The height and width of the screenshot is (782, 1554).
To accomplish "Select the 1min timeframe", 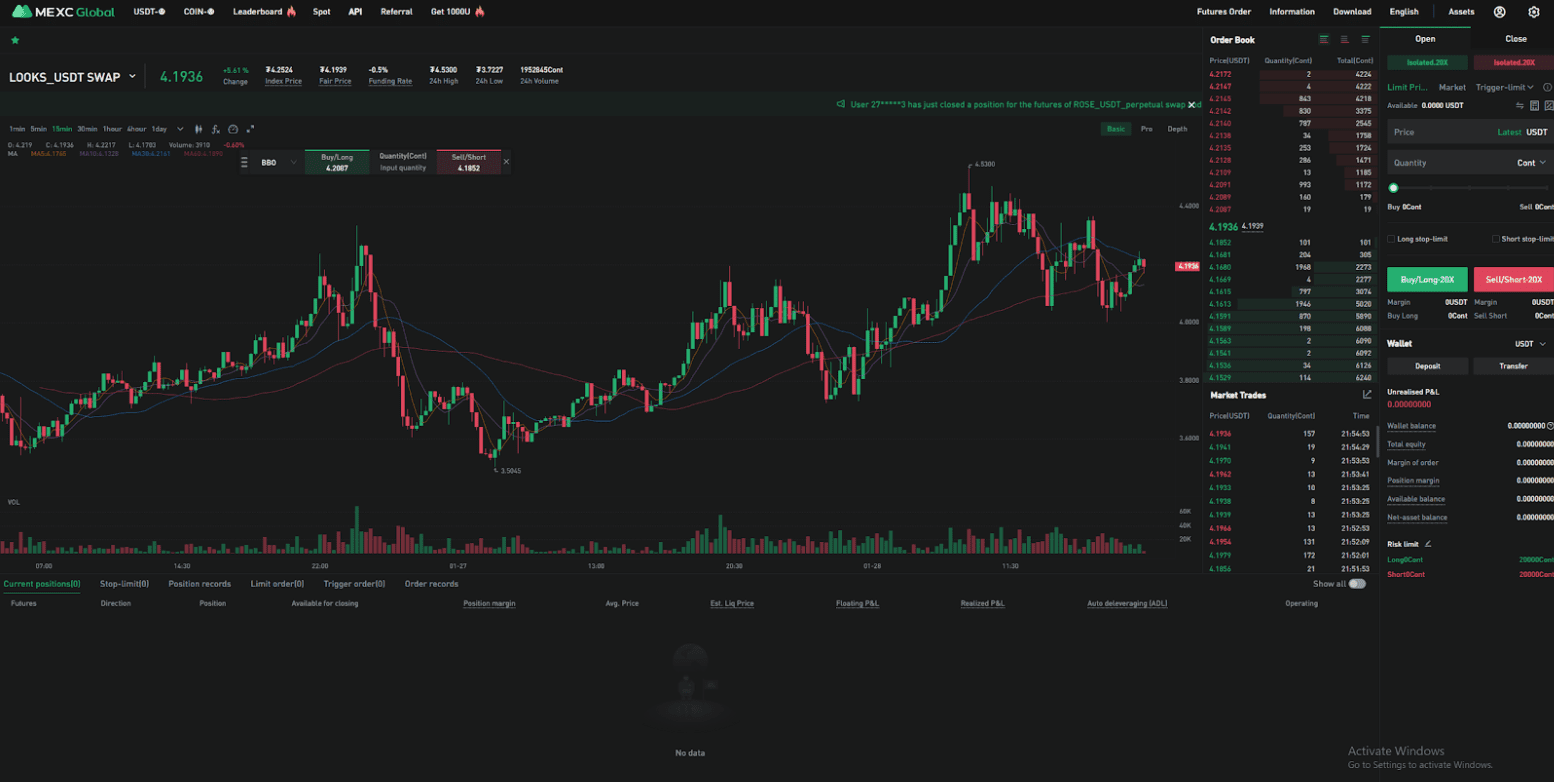I will [17, 129].
